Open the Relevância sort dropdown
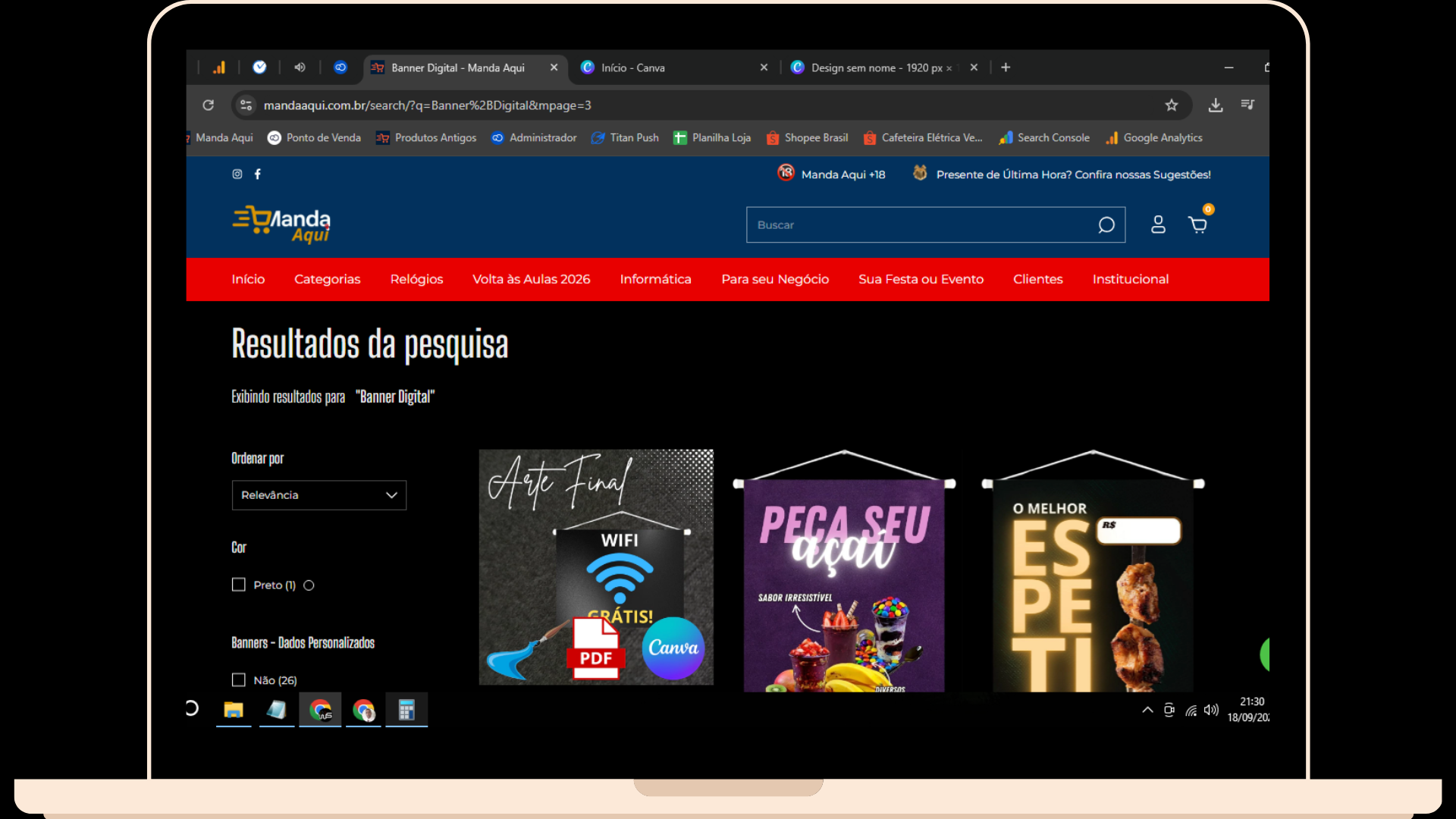The width and height of the screenshot is (1456, 819). 319,495
